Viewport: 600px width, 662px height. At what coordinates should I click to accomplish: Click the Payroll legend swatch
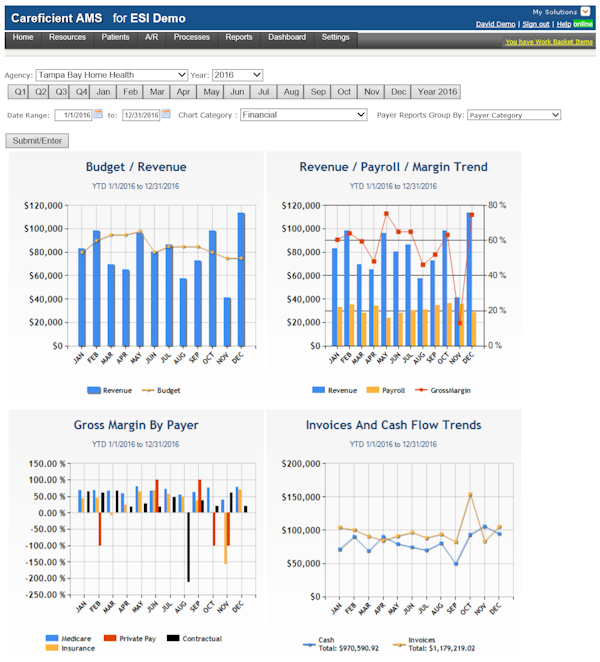373,390
